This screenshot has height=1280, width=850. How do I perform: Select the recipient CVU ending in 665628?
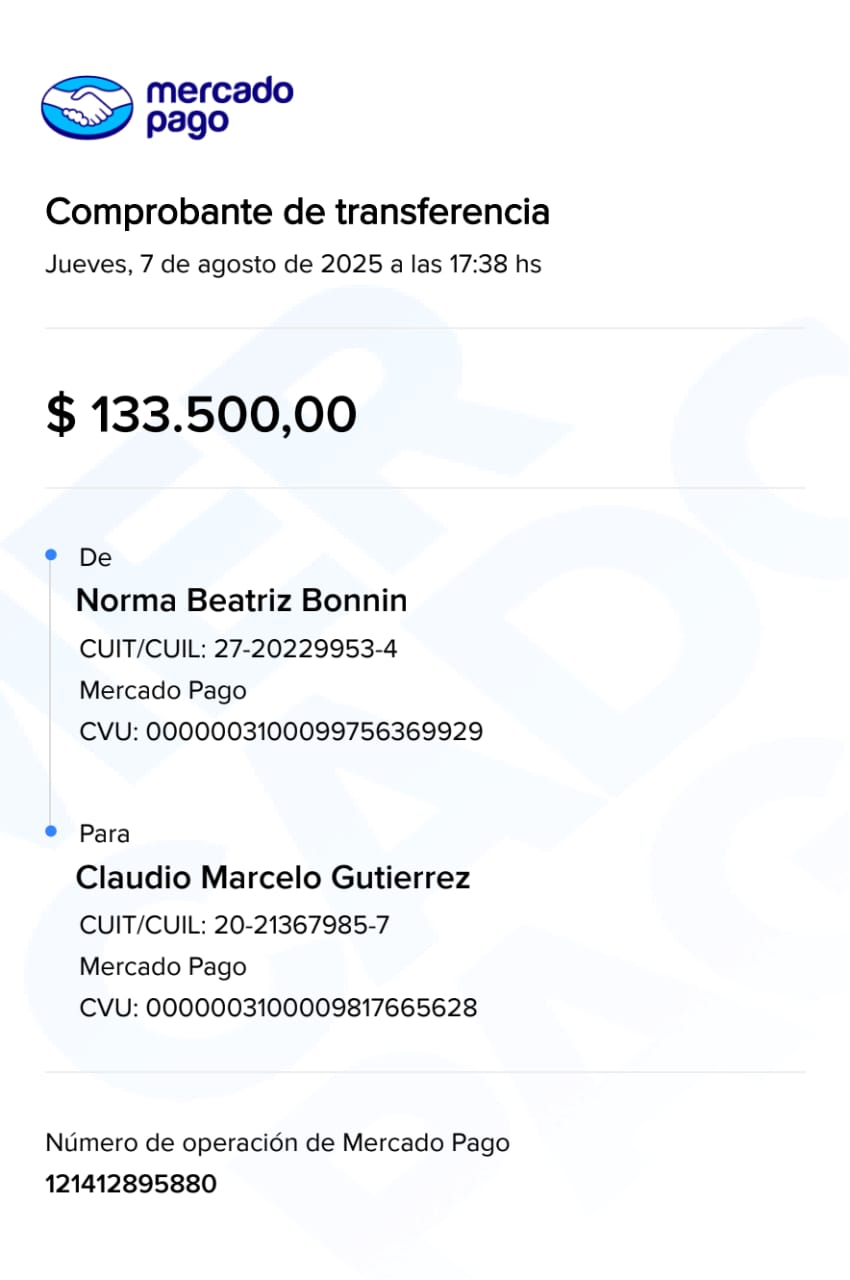[x=278, y=1008]
